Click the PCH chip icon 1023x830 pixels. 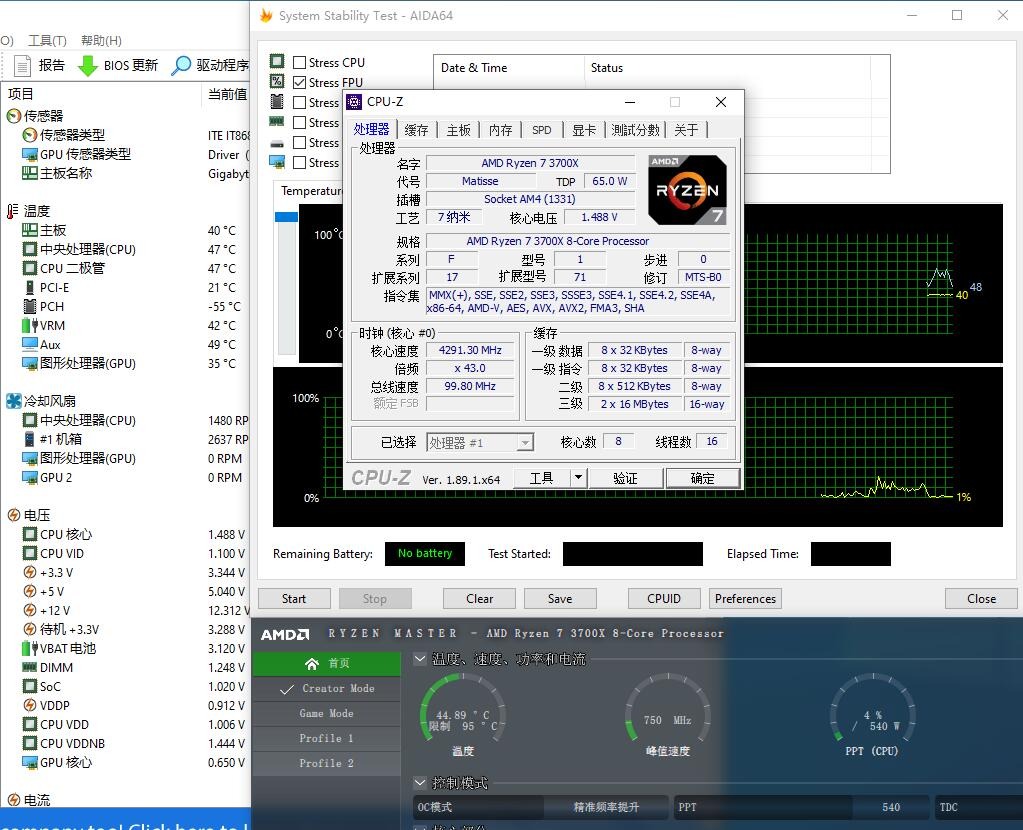click(29, 306)
